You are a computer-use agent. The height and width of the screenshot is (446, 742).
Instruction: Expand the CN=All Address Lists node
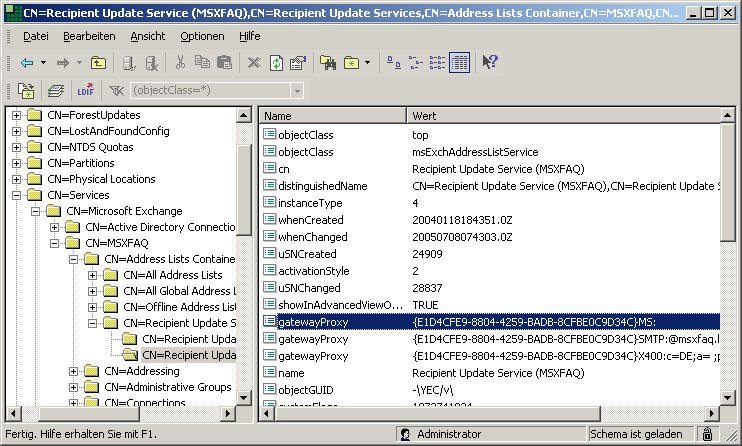pyautogui.click(x=92, y=275)
